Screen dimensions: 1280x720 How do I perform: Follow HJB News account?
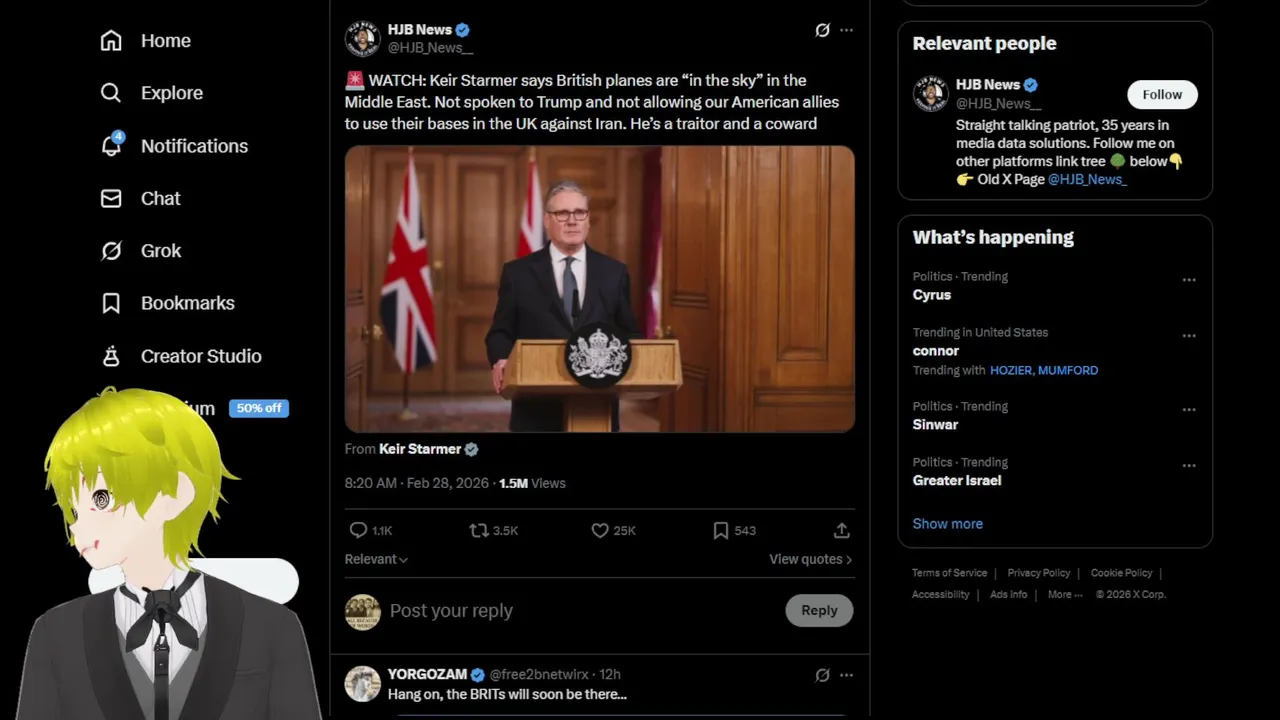coord(1162,94)
